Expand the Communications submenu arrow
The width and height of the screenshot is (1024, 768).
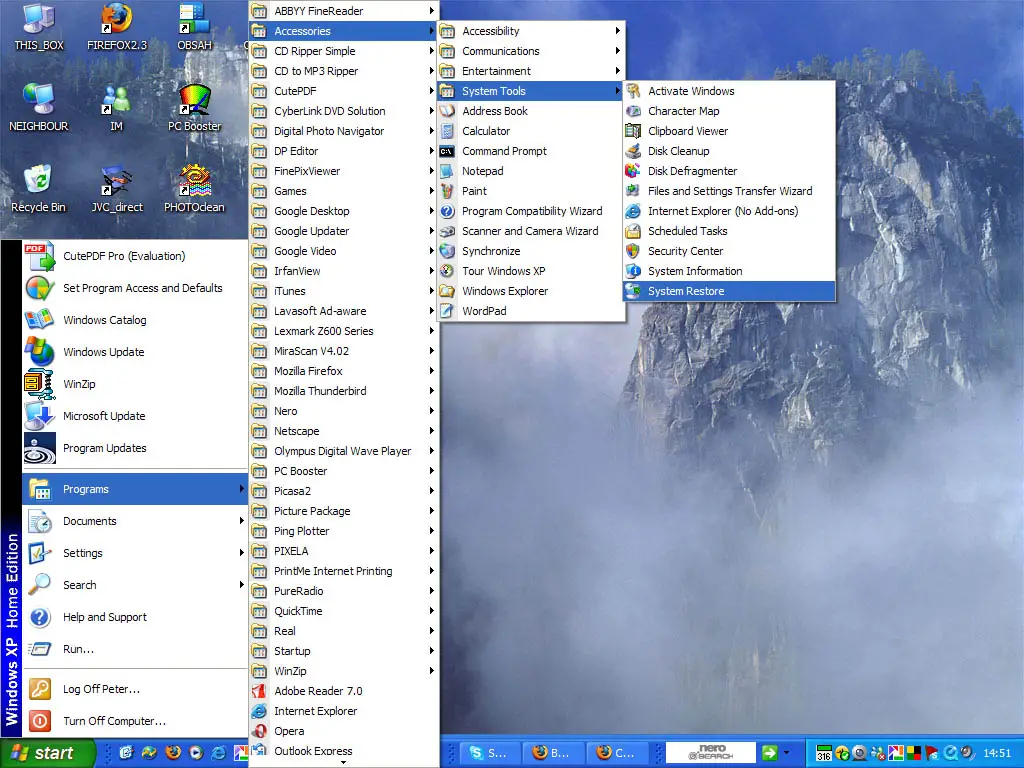coord(618,51)
